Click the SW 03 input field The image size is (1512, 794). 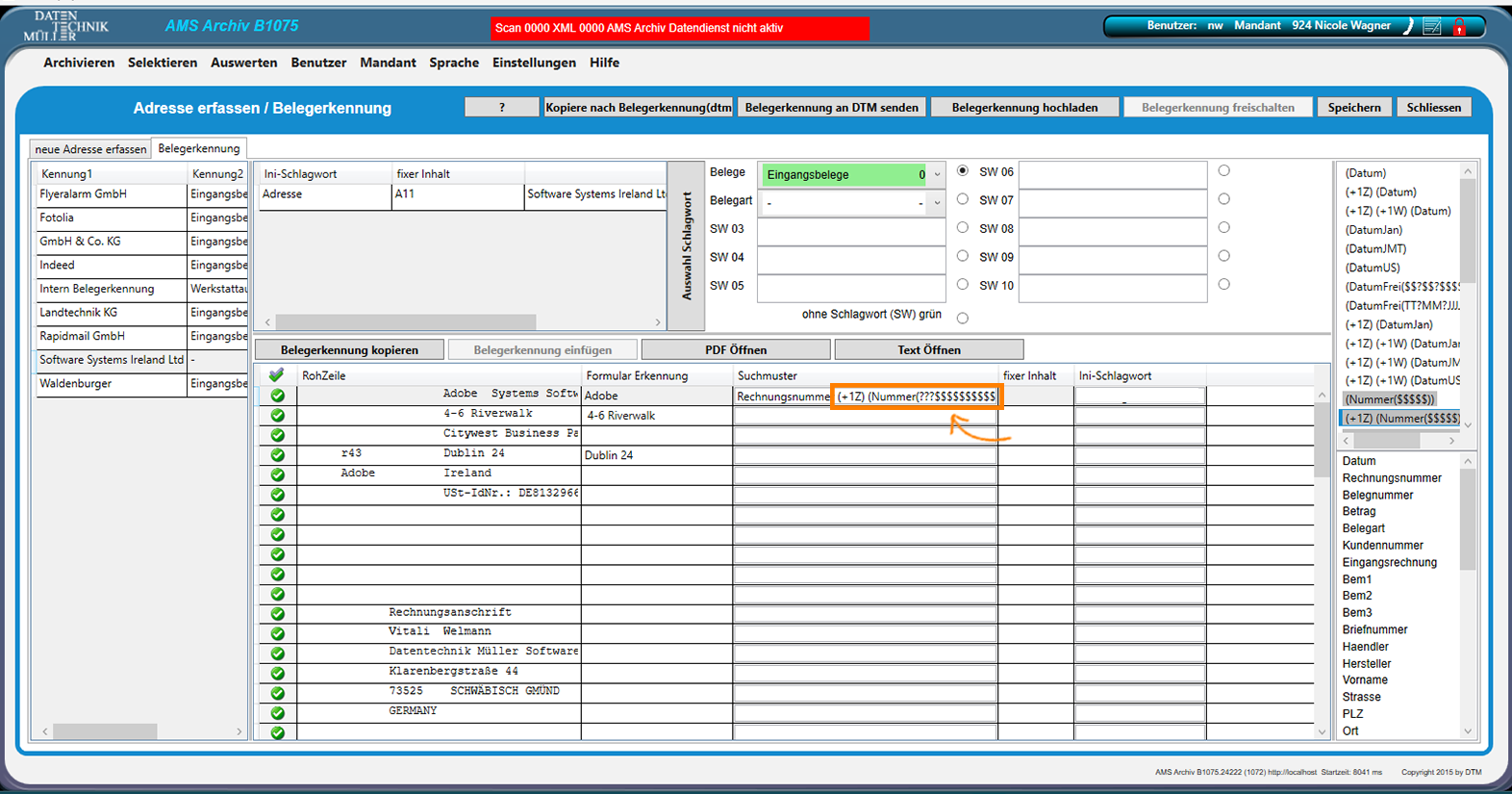(851, 229)
